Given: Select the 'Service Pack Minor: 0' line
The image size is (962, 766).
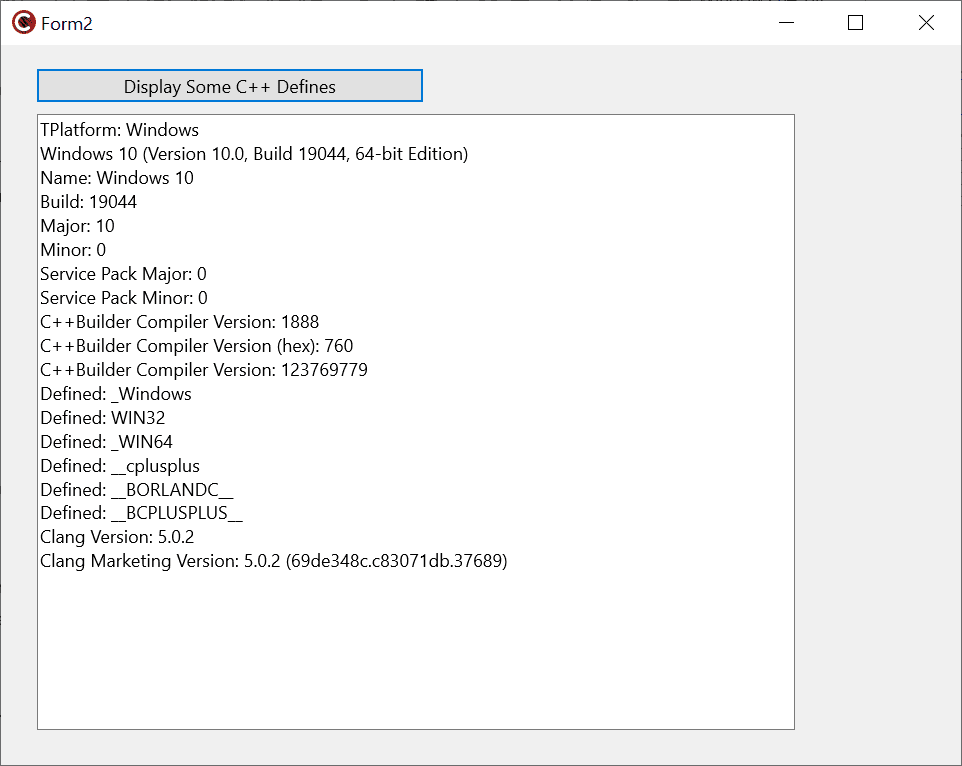Looking at the screenshot, I should pos(124,297).
